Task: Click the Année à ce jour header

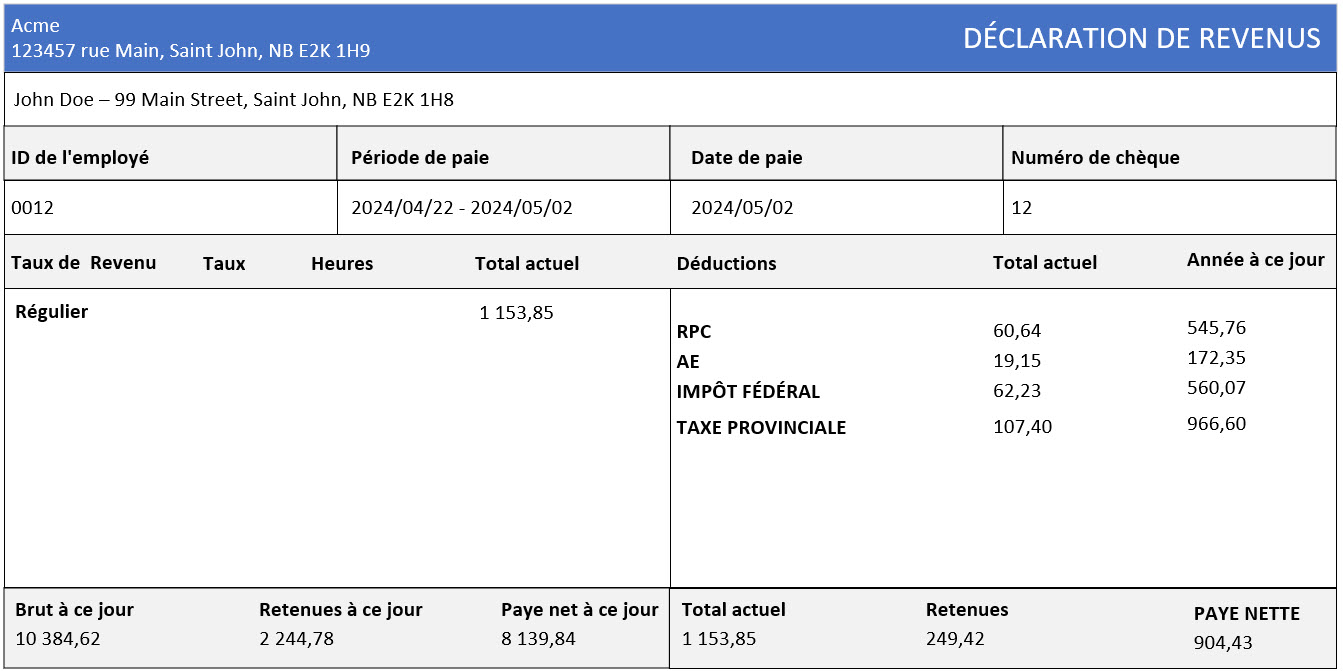Action: [1255, 260]
